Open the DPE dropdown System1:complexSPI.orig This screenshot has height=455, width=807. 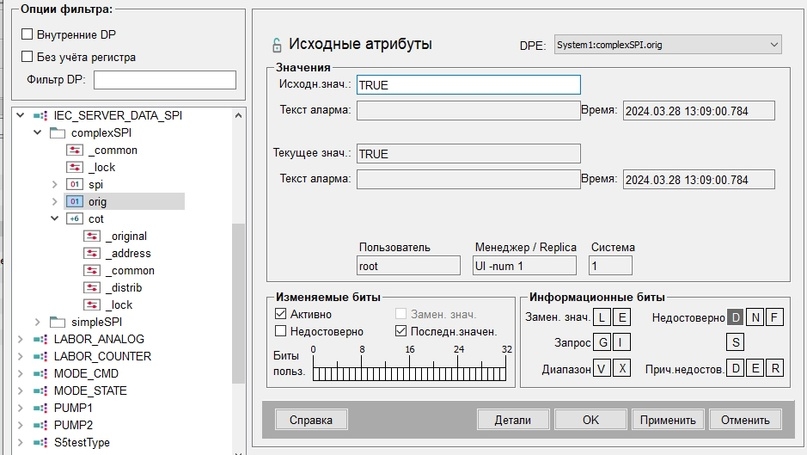tap(668, 45)
